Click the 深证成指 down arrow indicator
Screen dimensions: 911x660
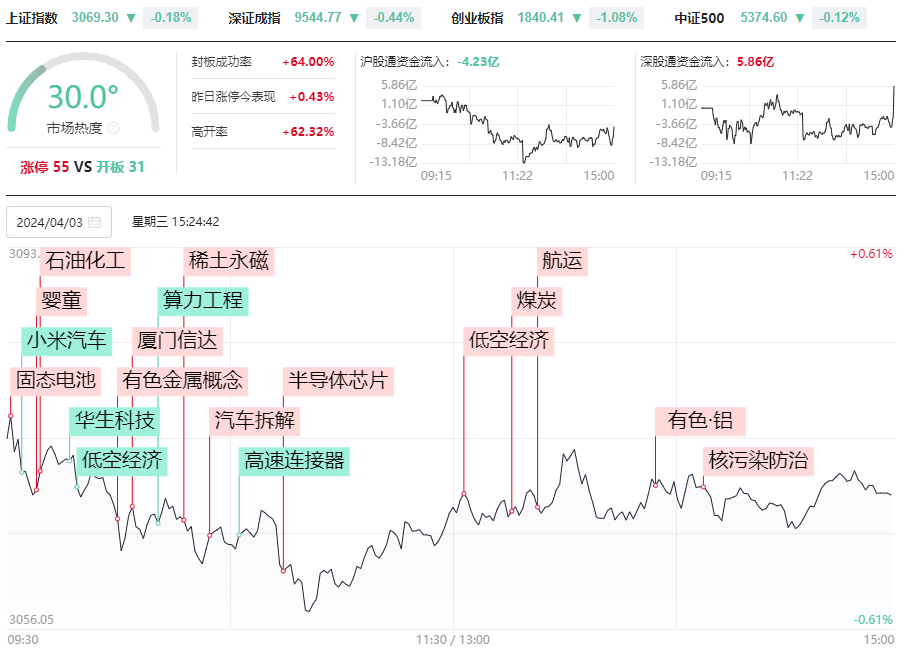pyautogui.click(x=354, y=18)
